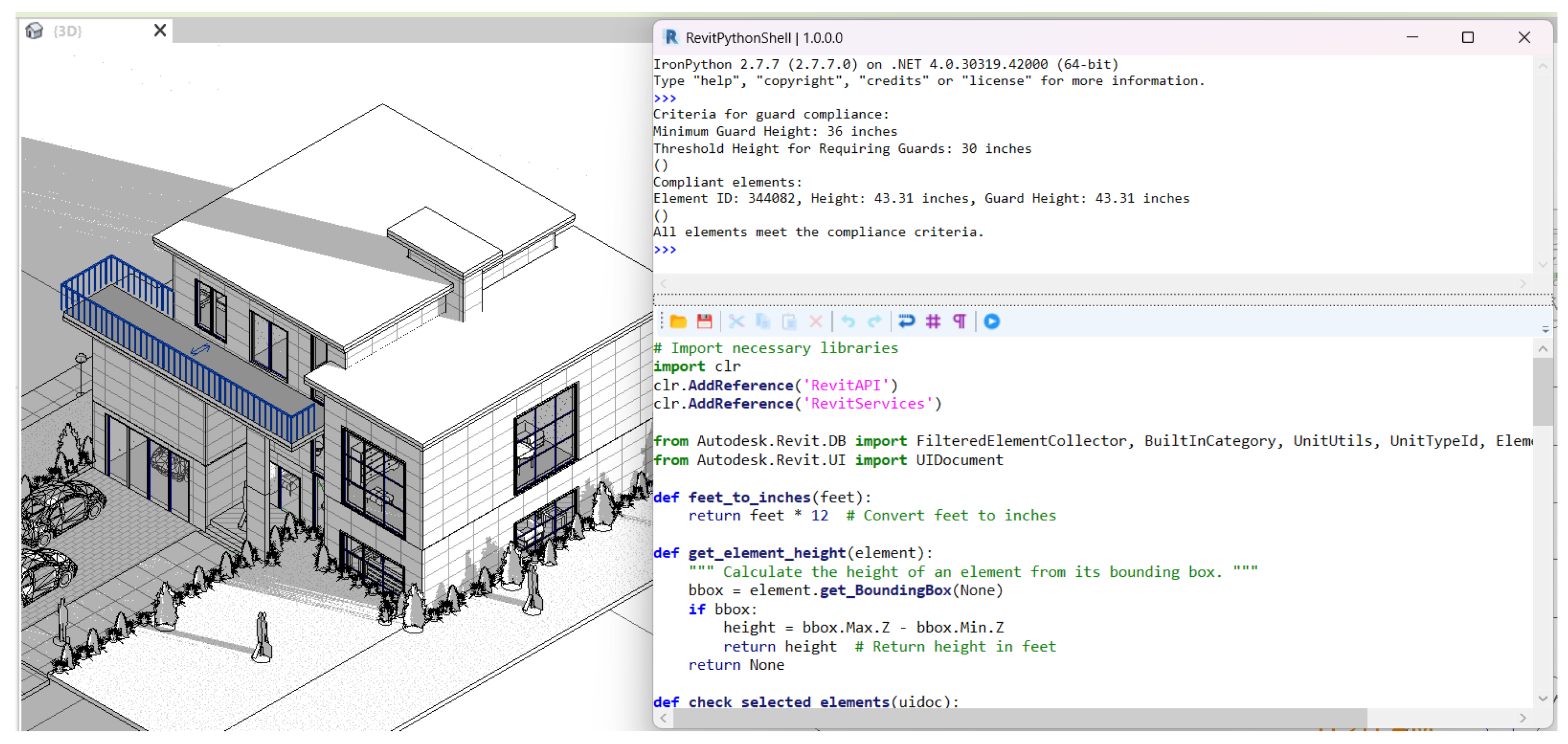Toggle line numbers with the hash icon
Screen dimensions: 1568x744
[933, 321]
